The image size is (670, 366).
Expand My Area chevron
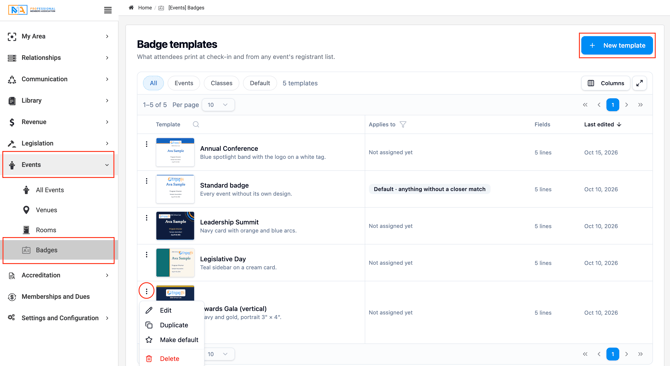(x=107, y=37)
